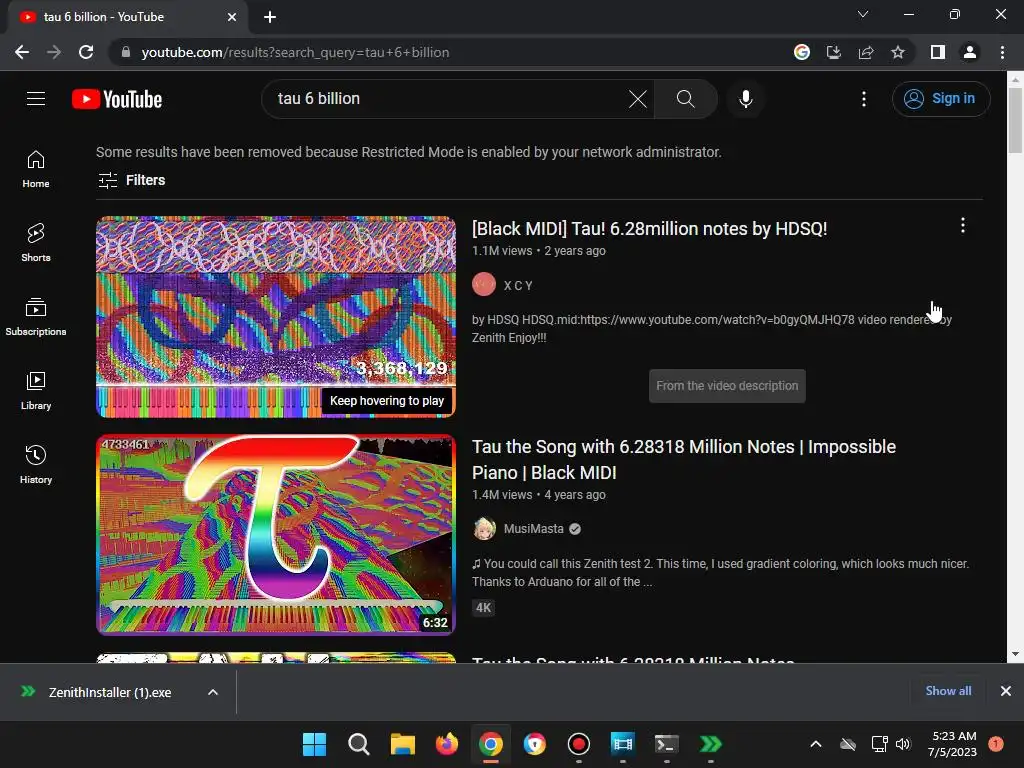The width and height of the screenshot is (1024, 768).
Task: Click the page vertical scrollbar thumb
Action: click(x=1015, y=121)
